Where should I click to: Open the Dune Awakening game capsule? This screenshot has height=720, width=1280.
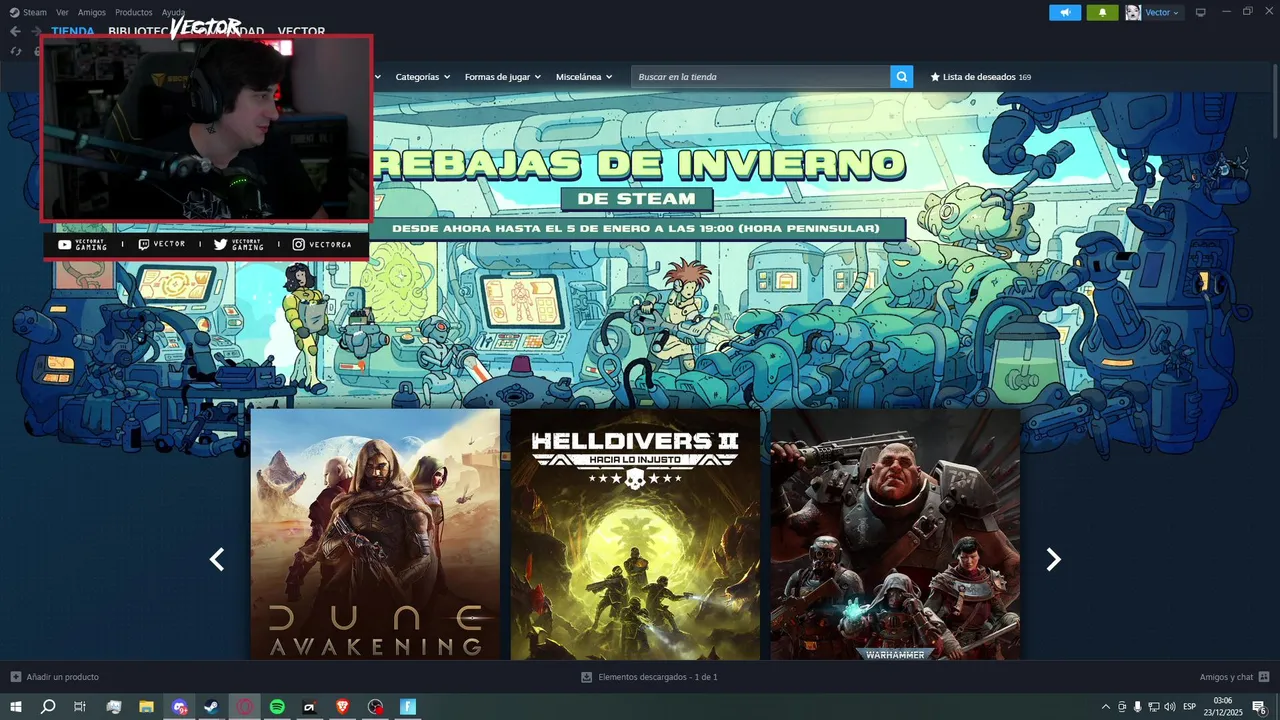(x=375, y=534)
